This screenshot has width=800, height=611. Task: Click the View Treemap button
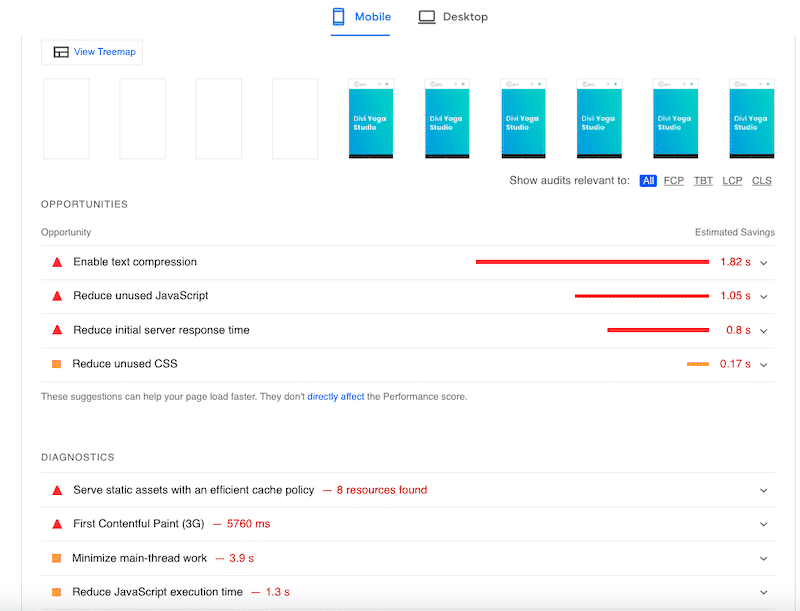click(91, 51)
